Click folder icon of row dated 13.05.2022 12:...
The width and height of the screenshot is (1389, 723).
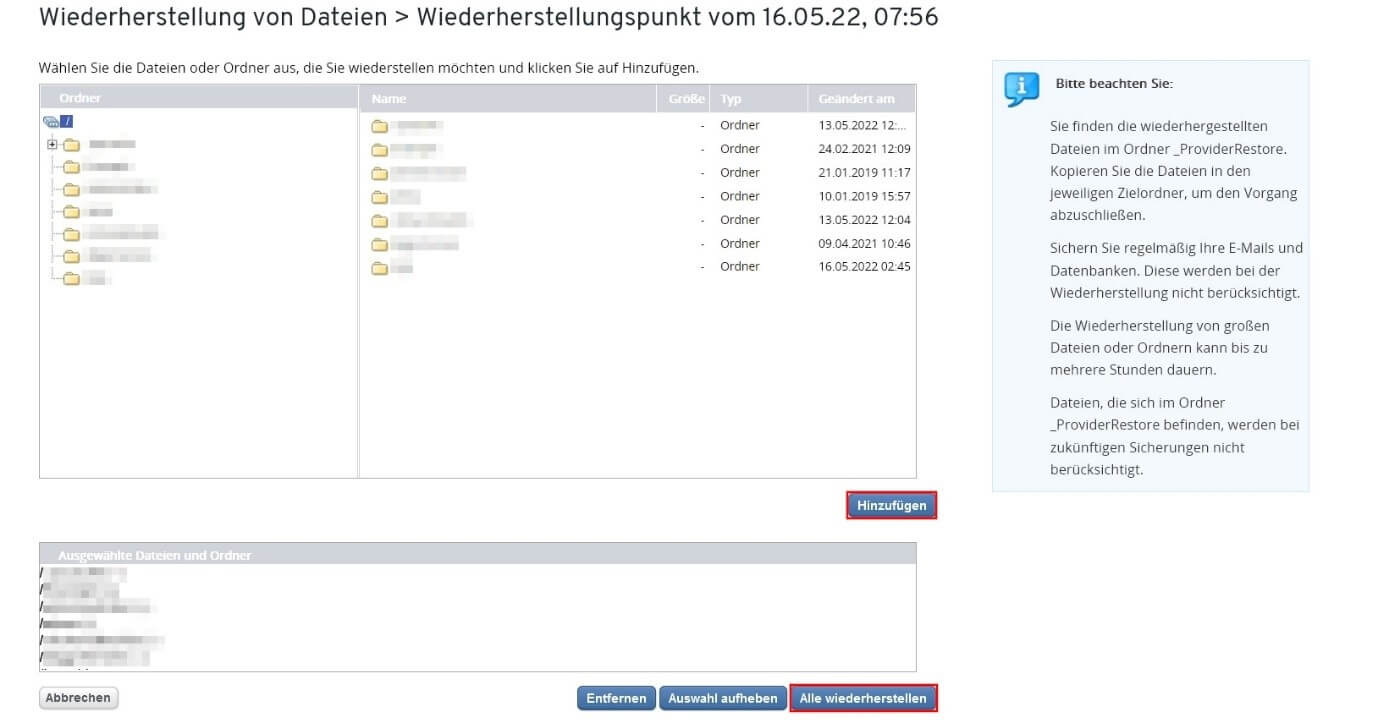point(379,126)
